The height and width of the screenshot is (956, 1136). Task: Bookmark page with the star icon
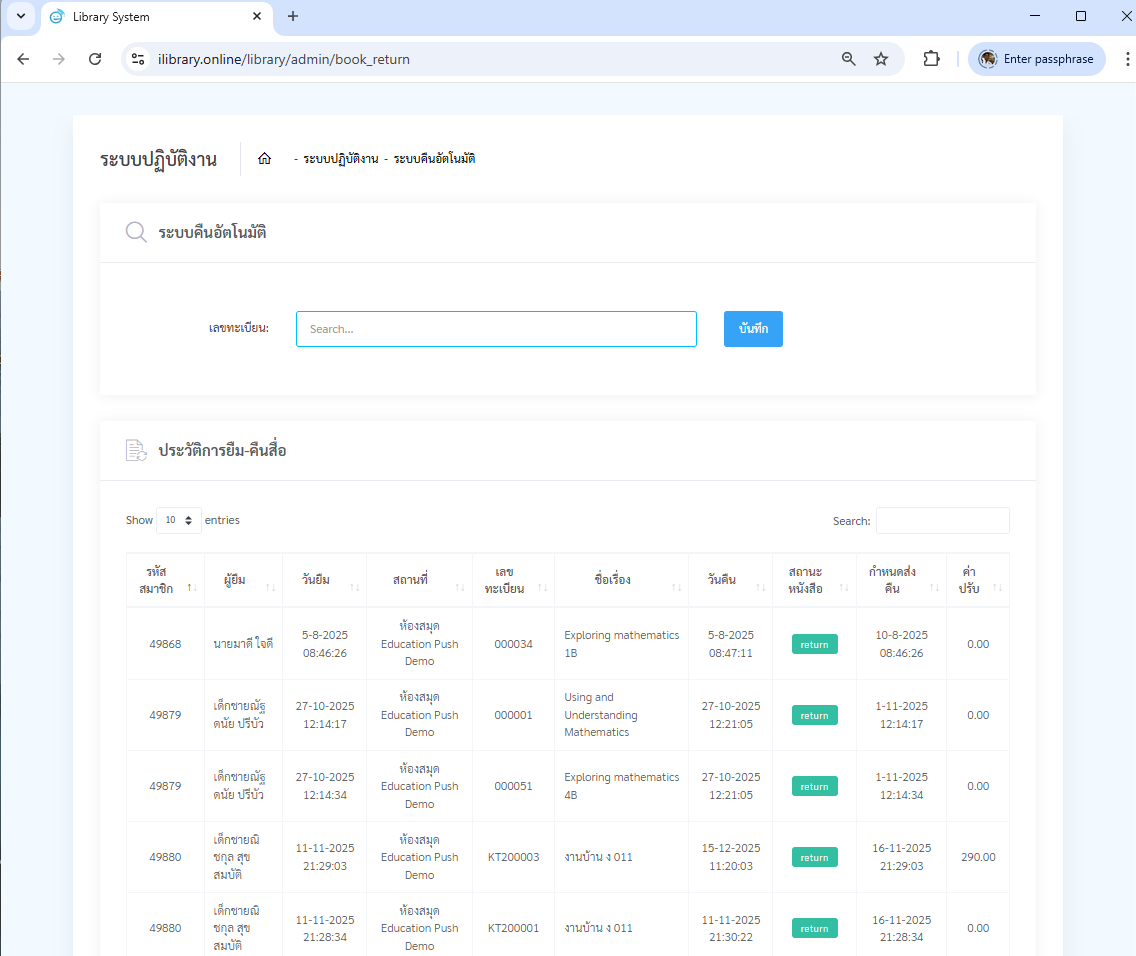pos(881,59)
